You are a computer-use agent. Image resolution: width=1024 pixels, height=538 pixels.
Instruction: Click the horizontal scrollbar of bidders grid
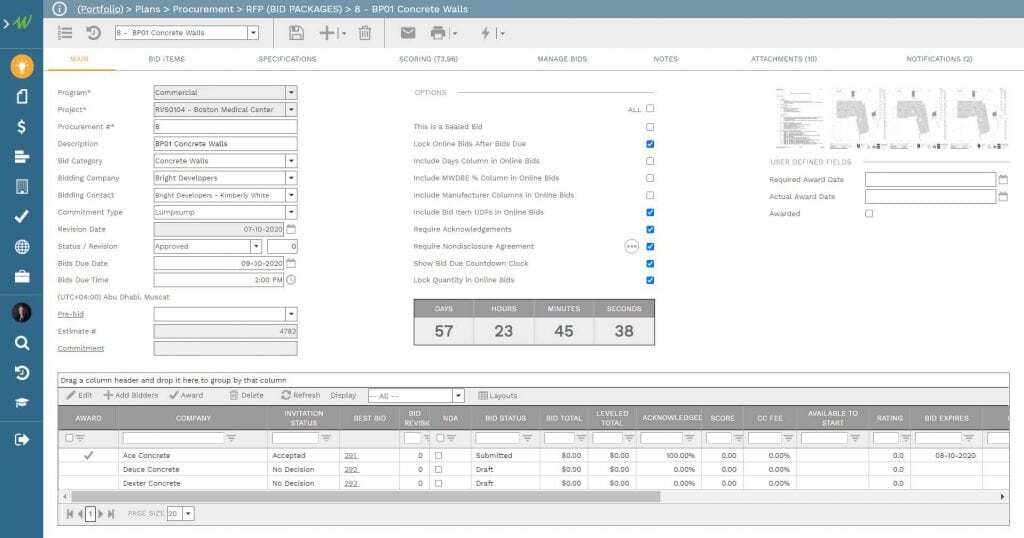pyautogui.click(x=366, y=497)
